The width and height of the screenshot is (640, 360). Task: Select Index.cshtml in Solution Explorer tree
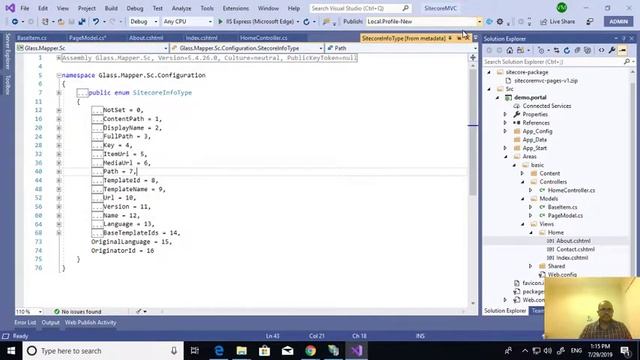(x=572, y=258)
